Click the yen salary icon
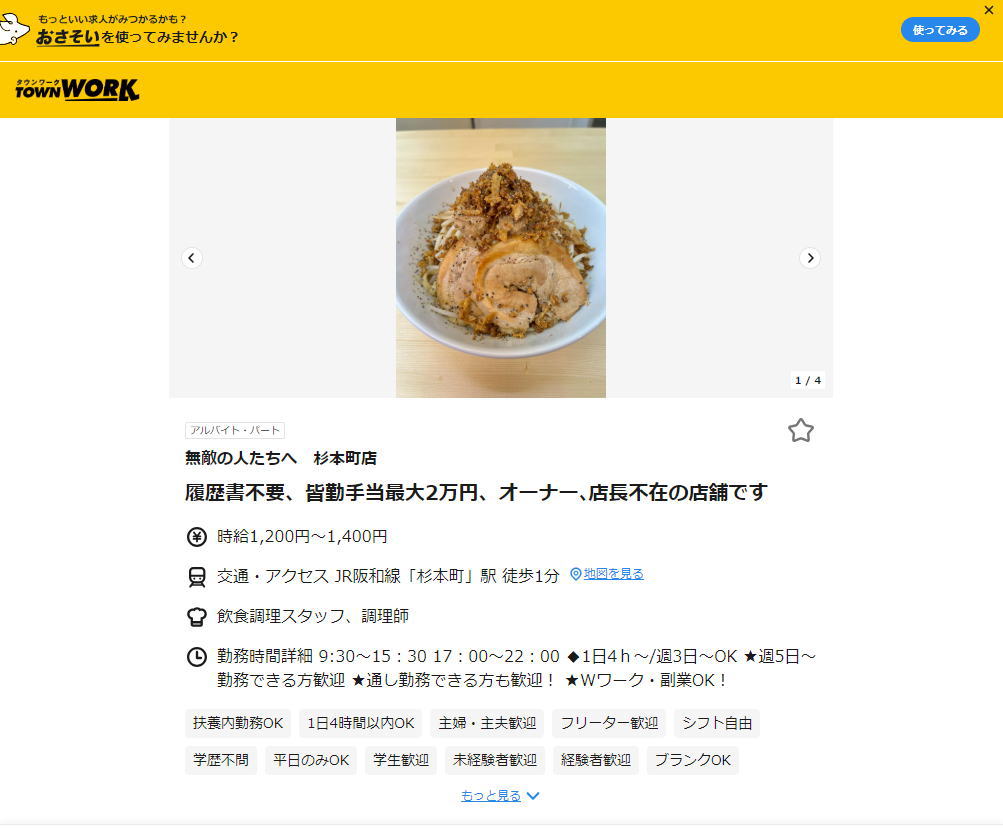 click(x=196, y=537)
